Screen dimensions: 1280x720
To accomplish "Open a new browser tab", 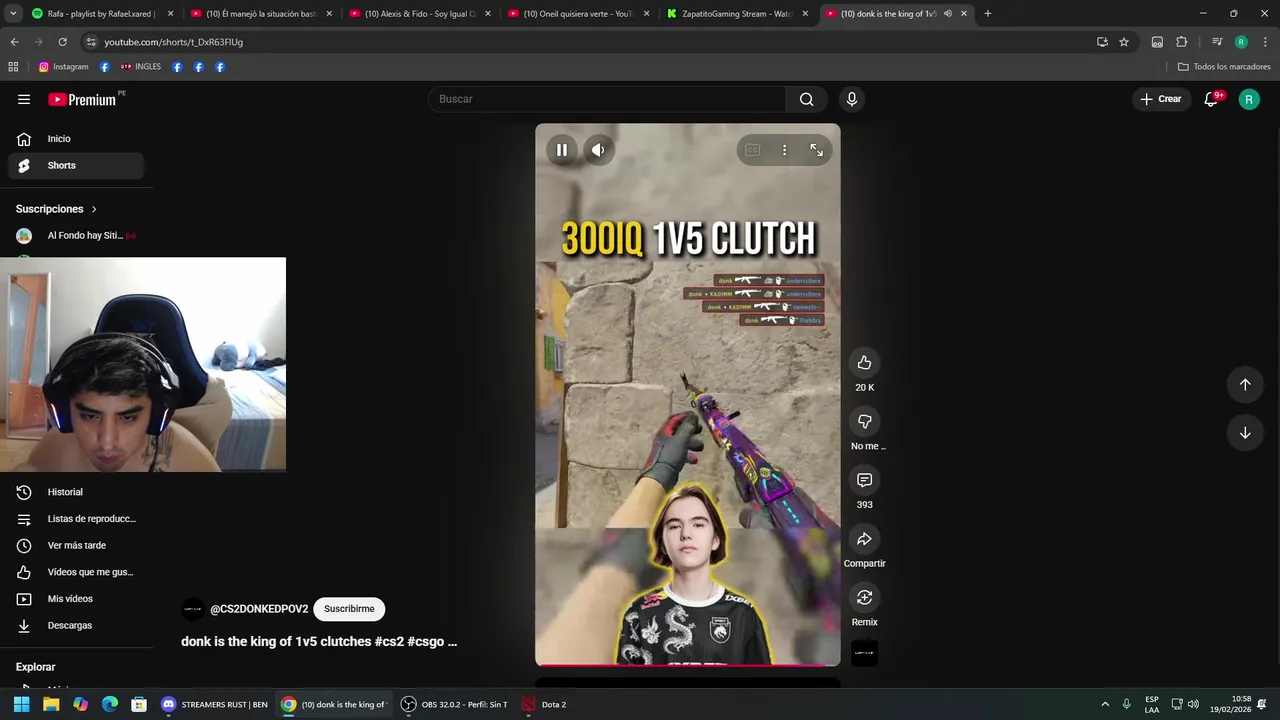I will click(x=988, y=14).
